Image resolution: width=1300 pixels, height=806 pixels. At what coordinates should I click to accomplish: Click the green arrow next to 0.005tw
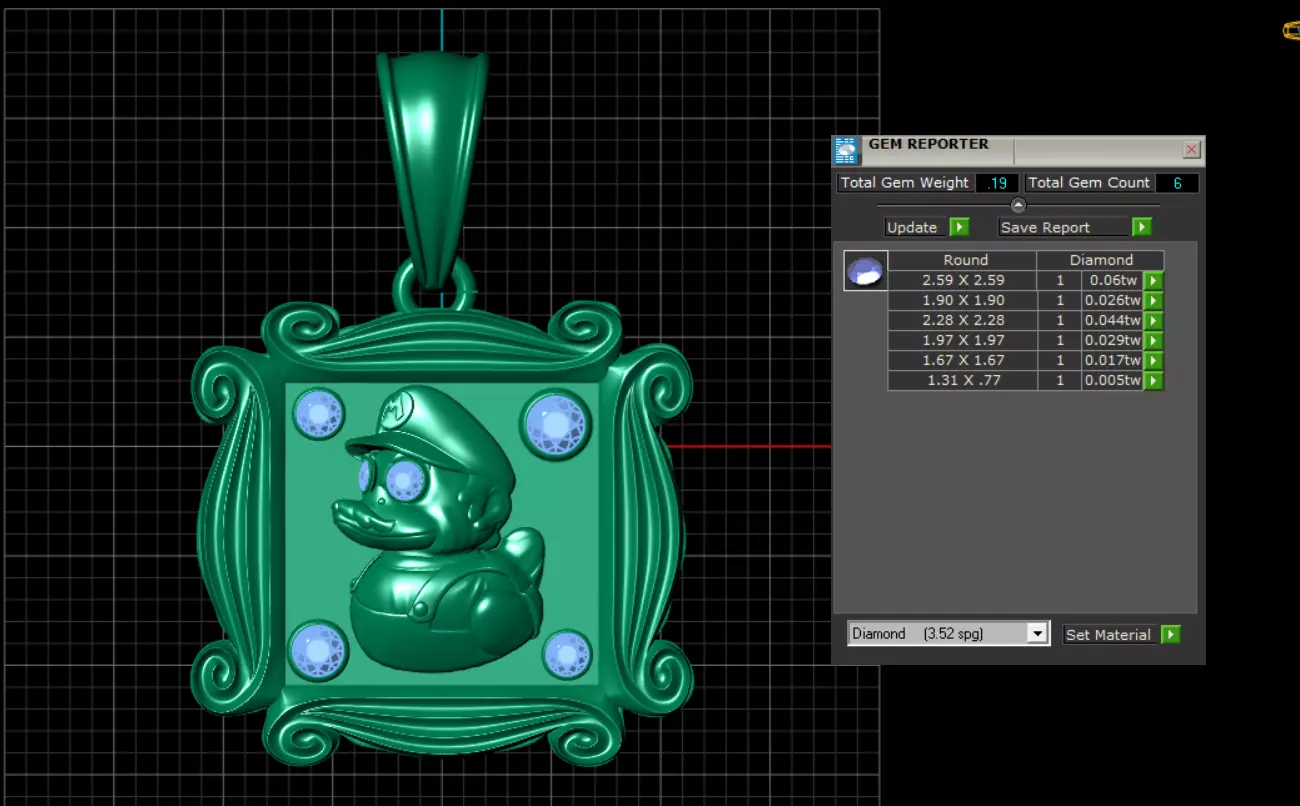click(x=1153, y=381)
